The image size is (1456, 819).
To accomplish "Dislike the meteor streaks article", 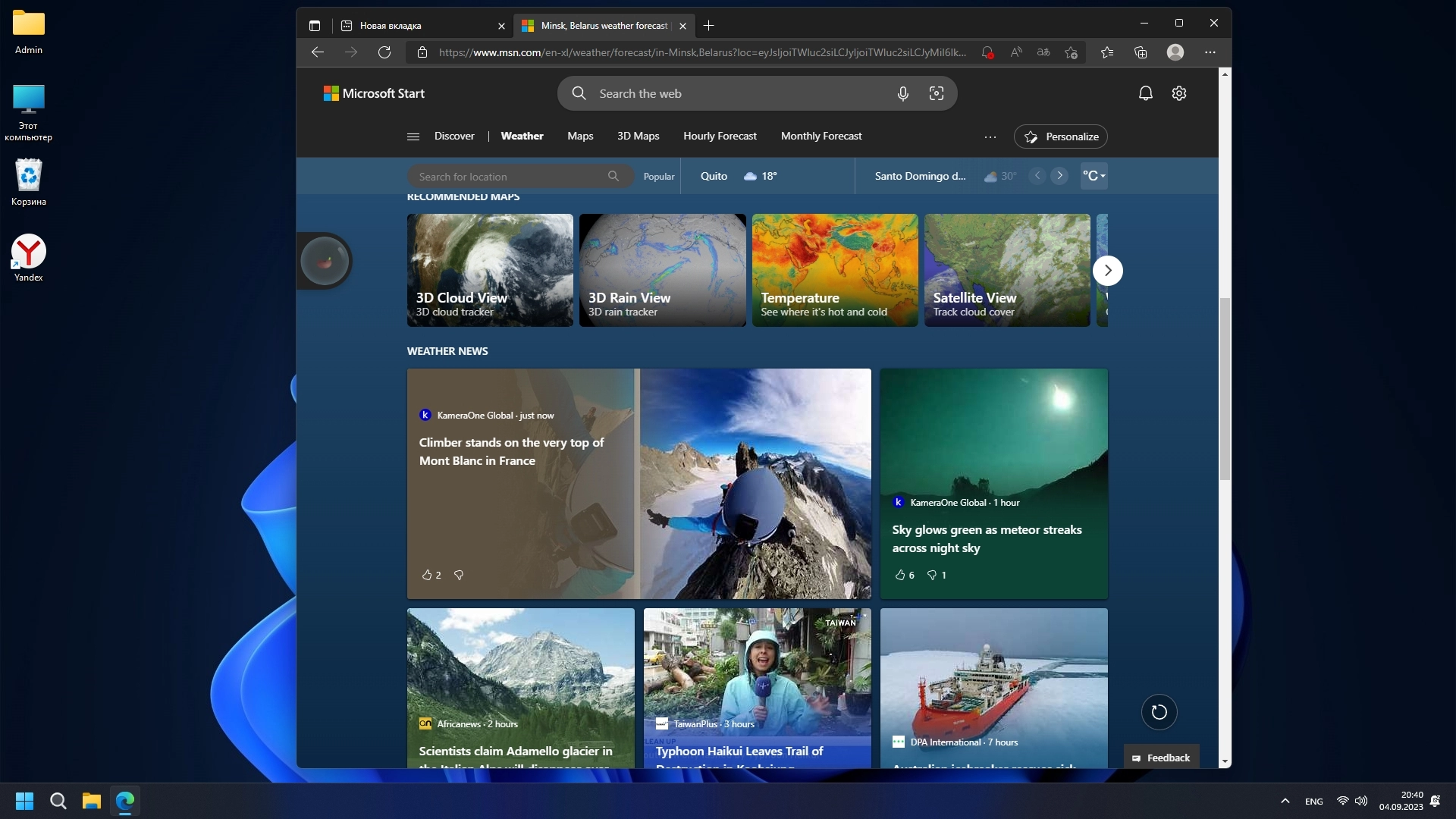I will tap(932, 575).
